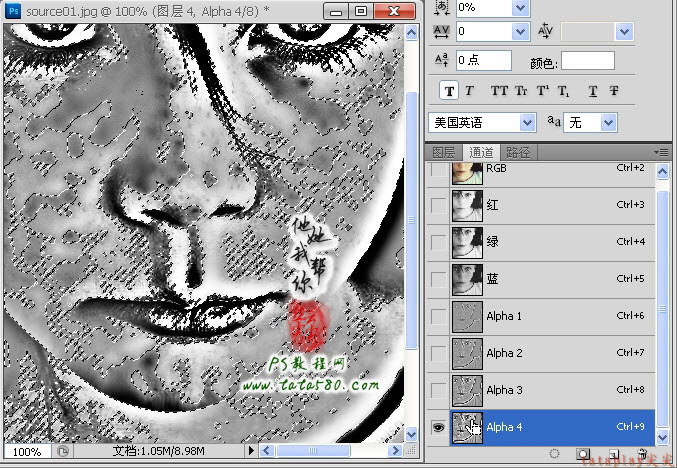Click document scroll up arrow
The height and width of the screenshot is (468, 677).
(411, 33)
